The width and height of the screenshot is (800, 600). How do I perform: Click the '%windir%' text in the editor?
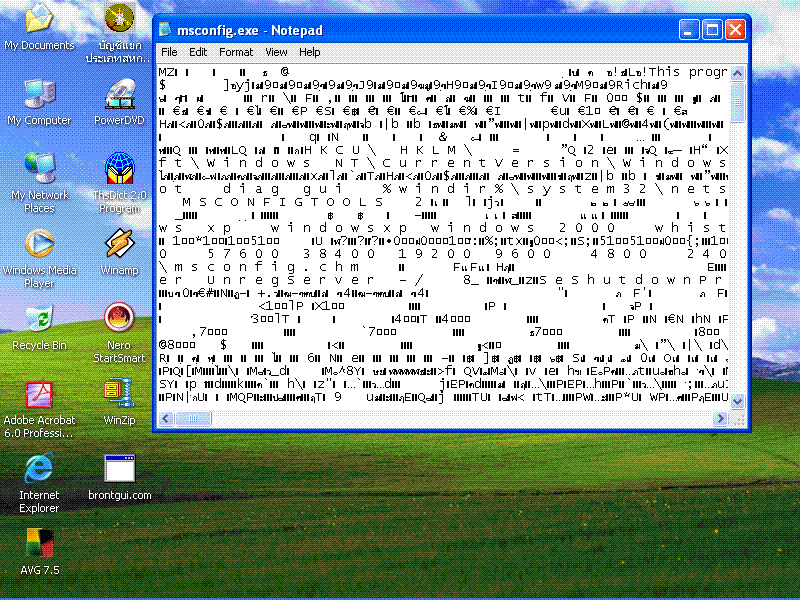point(444,189)
